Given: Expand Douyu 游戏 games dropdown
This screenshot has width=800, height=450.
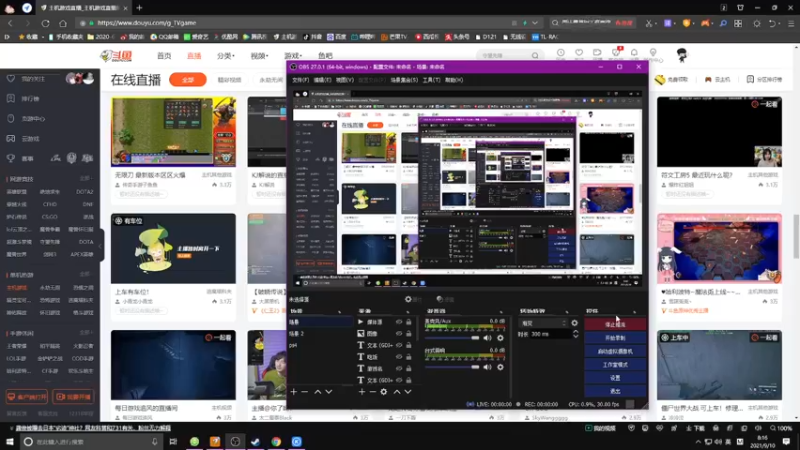Looking at the screenshot, I should tap(293, 56).
